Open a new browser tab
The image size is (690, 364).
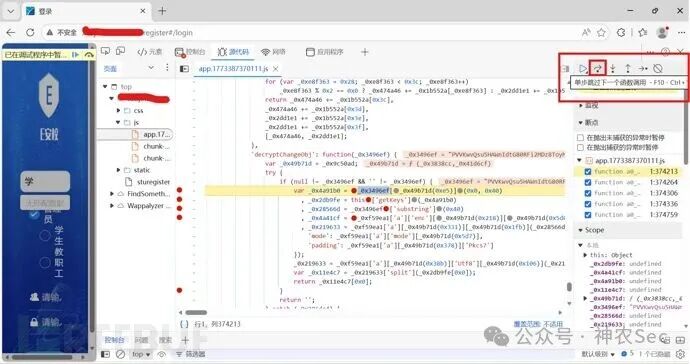pos(162,11)
